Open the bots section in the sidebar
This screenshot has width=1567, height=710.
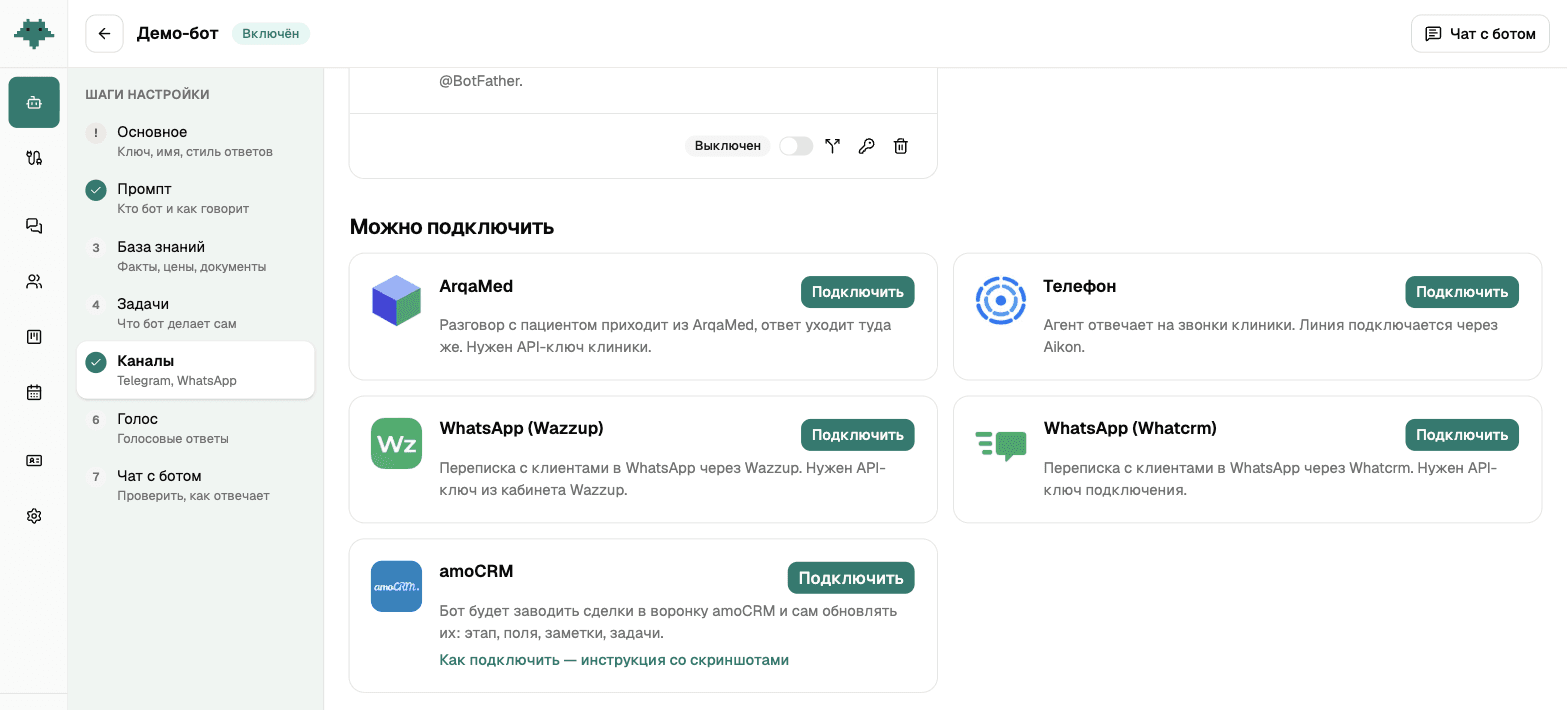point(34,103)
